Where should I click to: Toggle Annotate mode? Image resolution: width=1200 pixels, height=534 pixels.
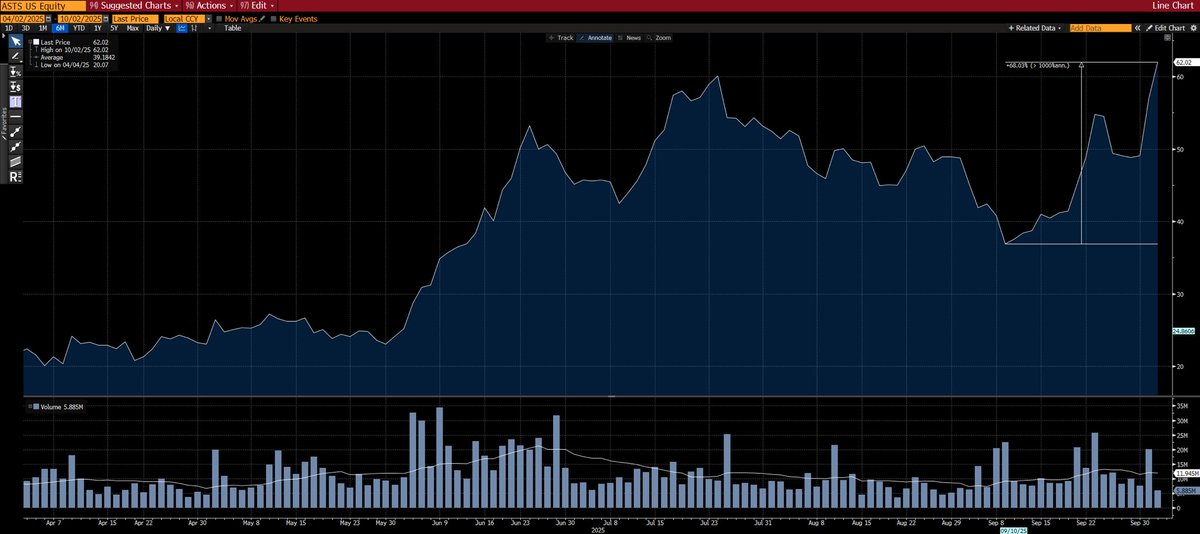tap(596, 38)
